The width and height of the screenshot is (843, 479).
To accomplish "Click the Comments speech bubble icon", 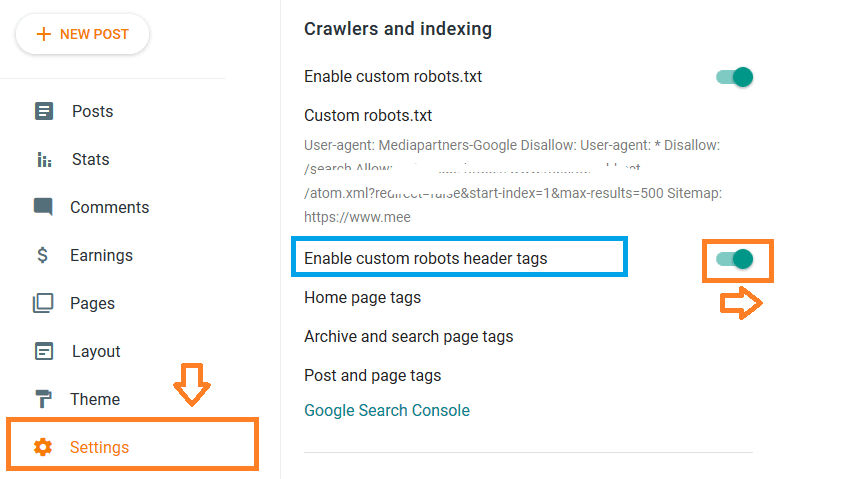I will tap(43, 206).
